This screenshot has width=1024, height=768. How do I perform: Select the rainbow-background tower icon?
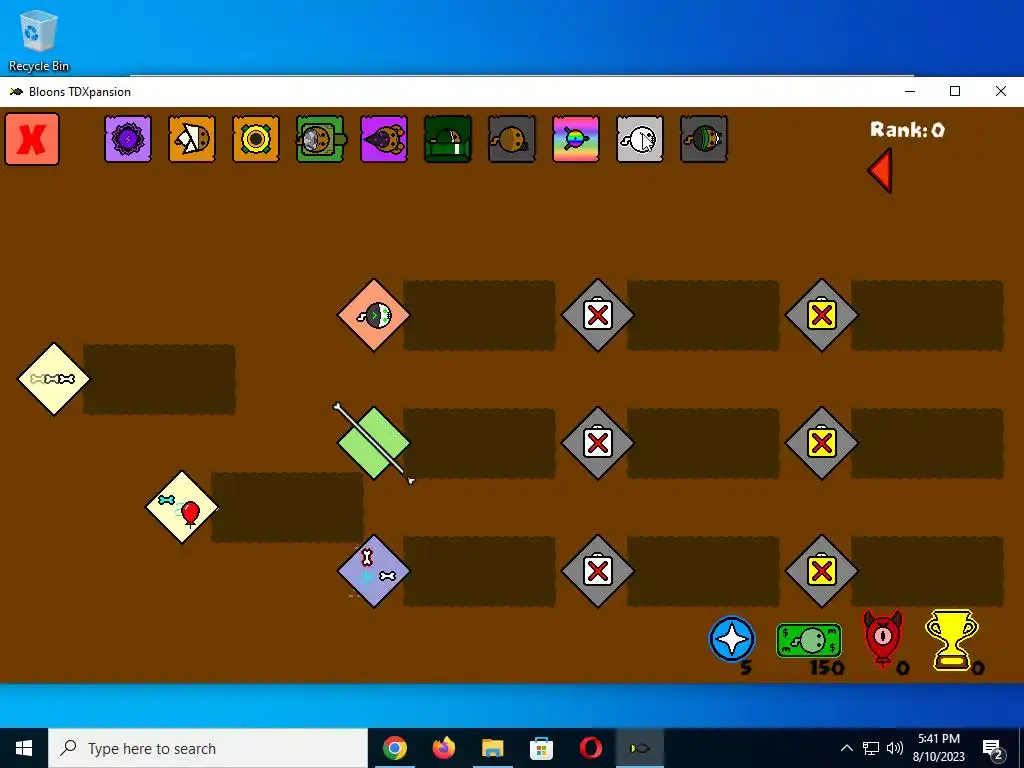(576, 139)
